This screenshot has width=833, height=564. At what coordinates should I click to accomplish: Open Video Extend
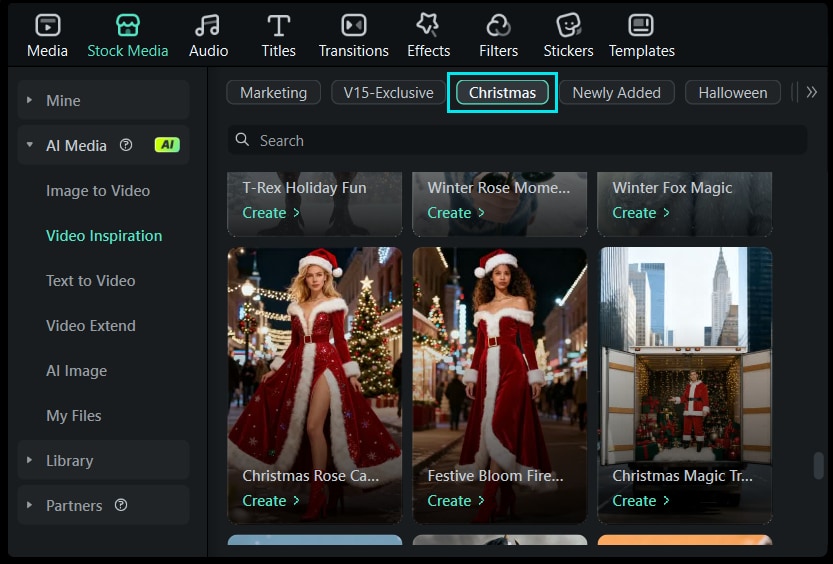click(90, 326)
